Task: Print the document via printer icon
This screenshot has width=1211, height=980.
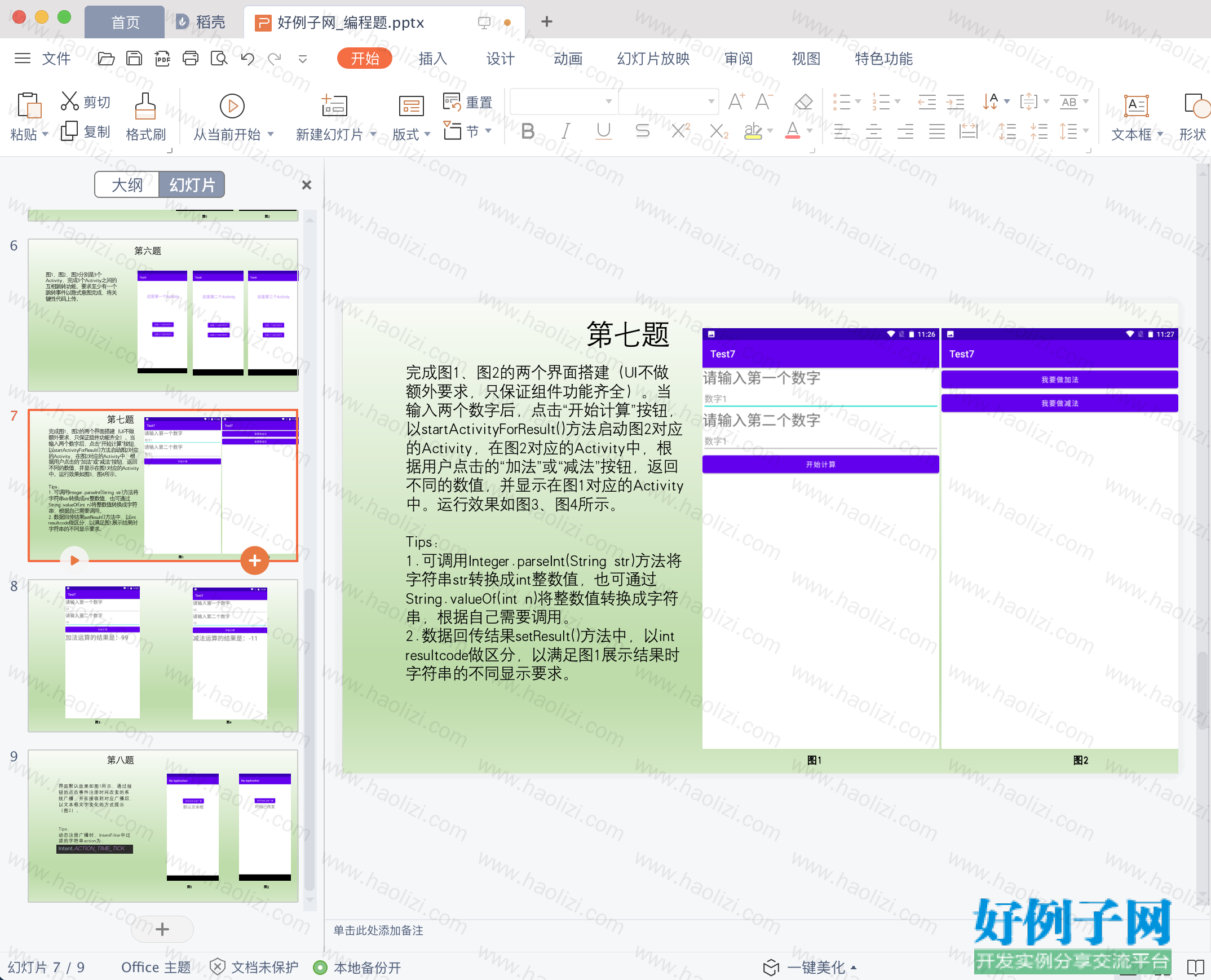Action: click(x=190, y=58)
